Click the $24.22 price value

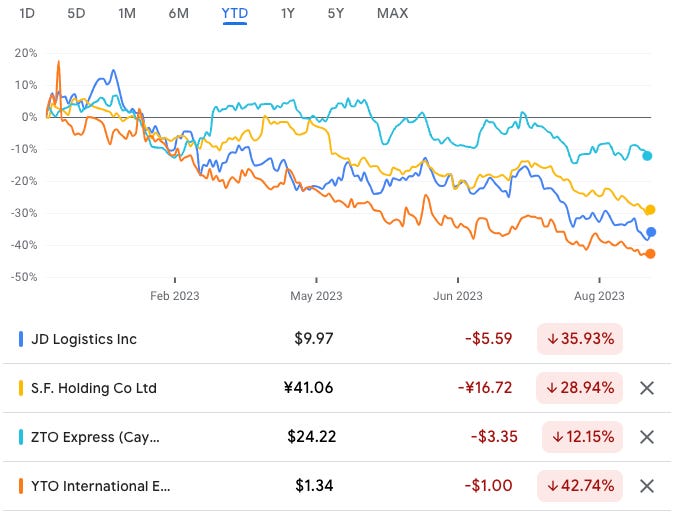(312, 437)
